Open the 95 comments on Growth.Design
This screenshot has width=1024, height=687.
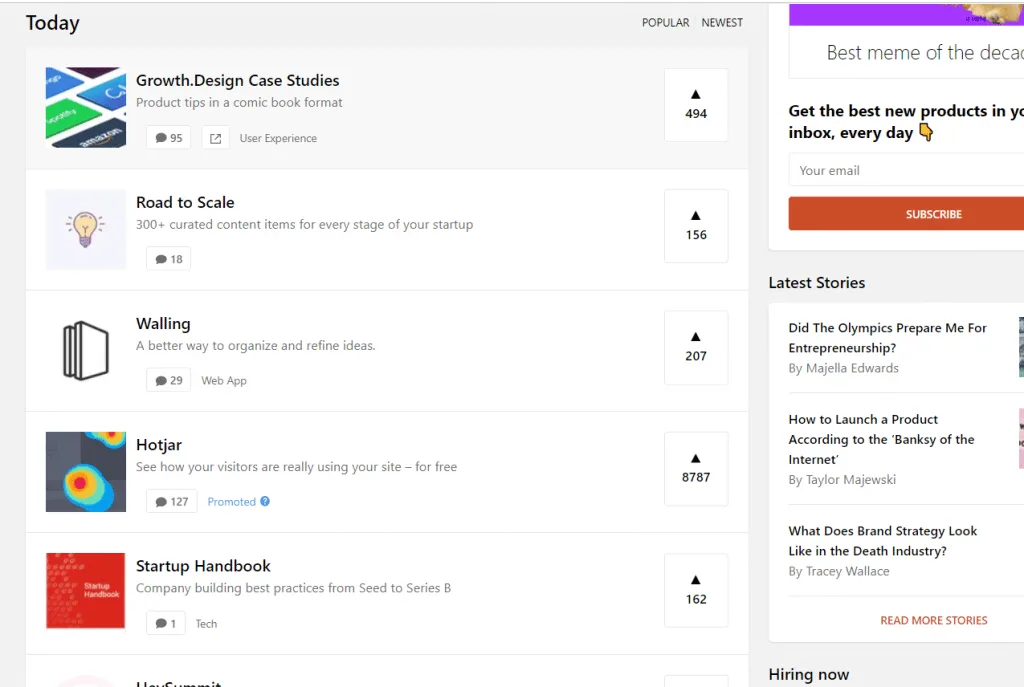168,138
